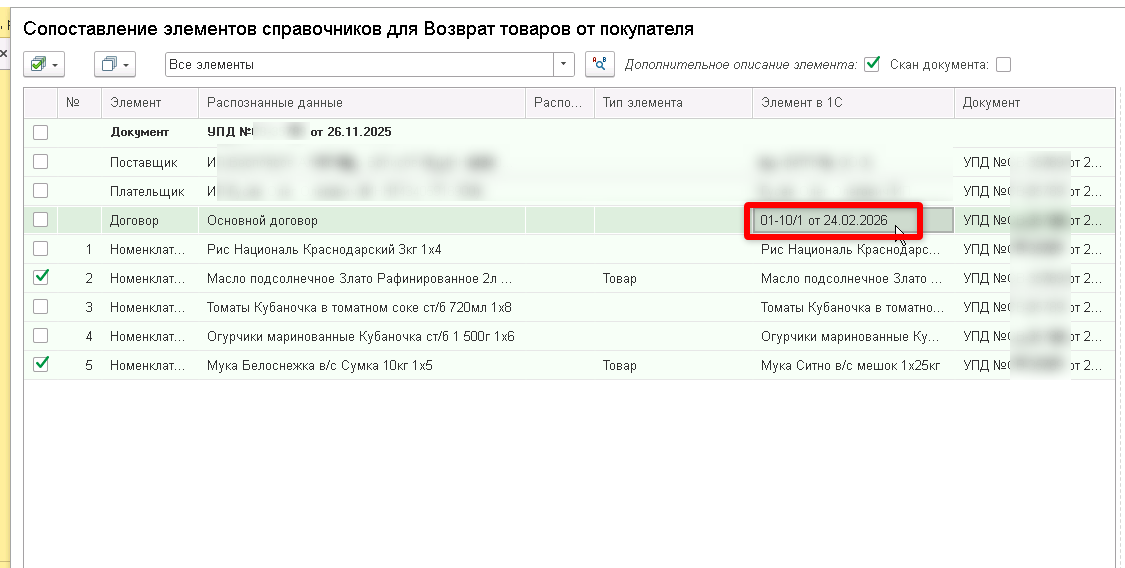Click the '№' column header
Screen dimensions: 1125x568
(x=79, y=103)
